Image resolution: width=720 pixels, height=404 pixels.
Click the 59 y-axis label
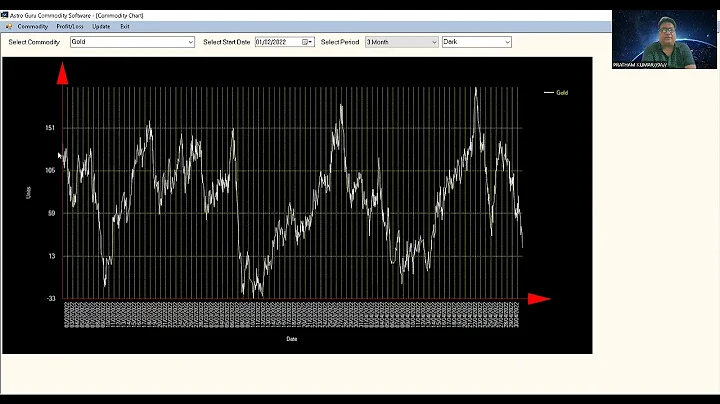pos(51,213)
